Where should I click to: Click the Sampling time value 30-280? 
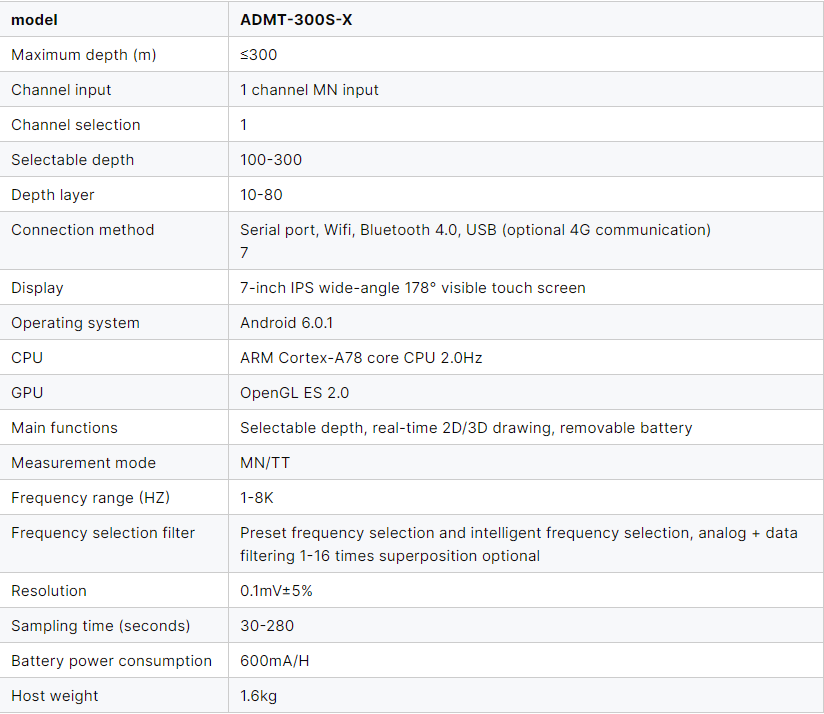[267, 626]
